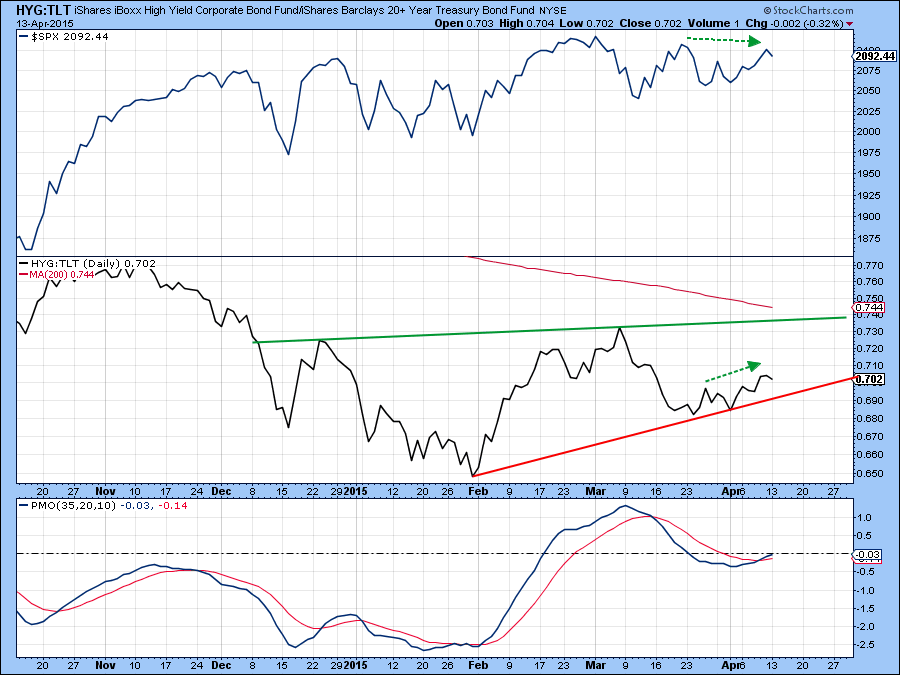Screen dimensions: 900x675
Task: Click 2015 on the date axis under the PMO panel
Action: pyautogui.click(x=356, y=665)
